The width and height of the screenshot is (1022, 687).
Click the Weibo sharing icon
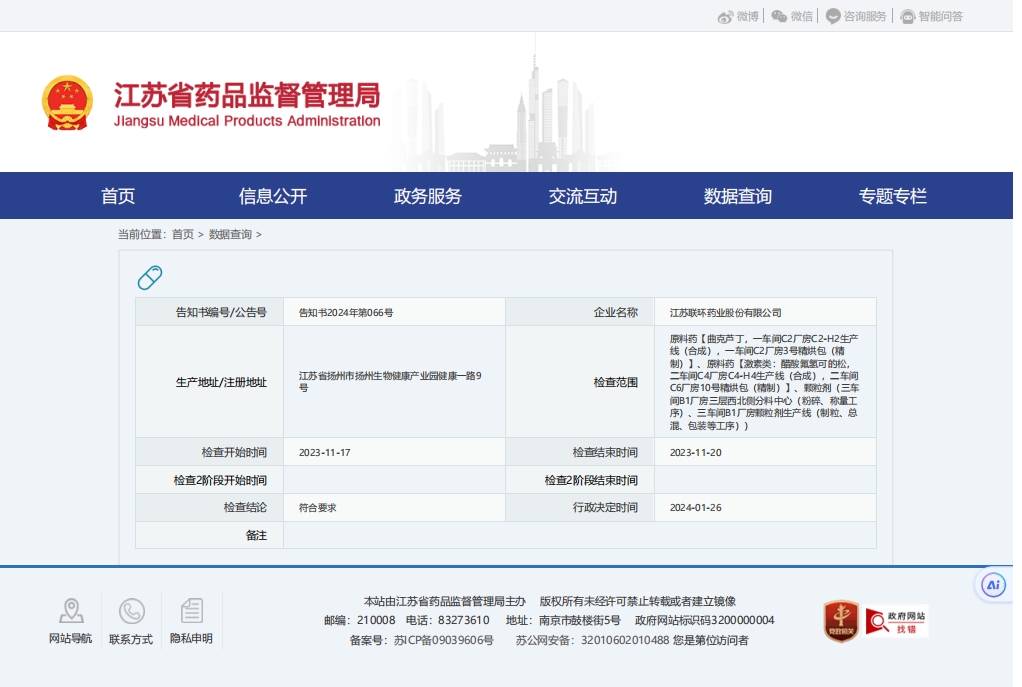tap(727, 15)
